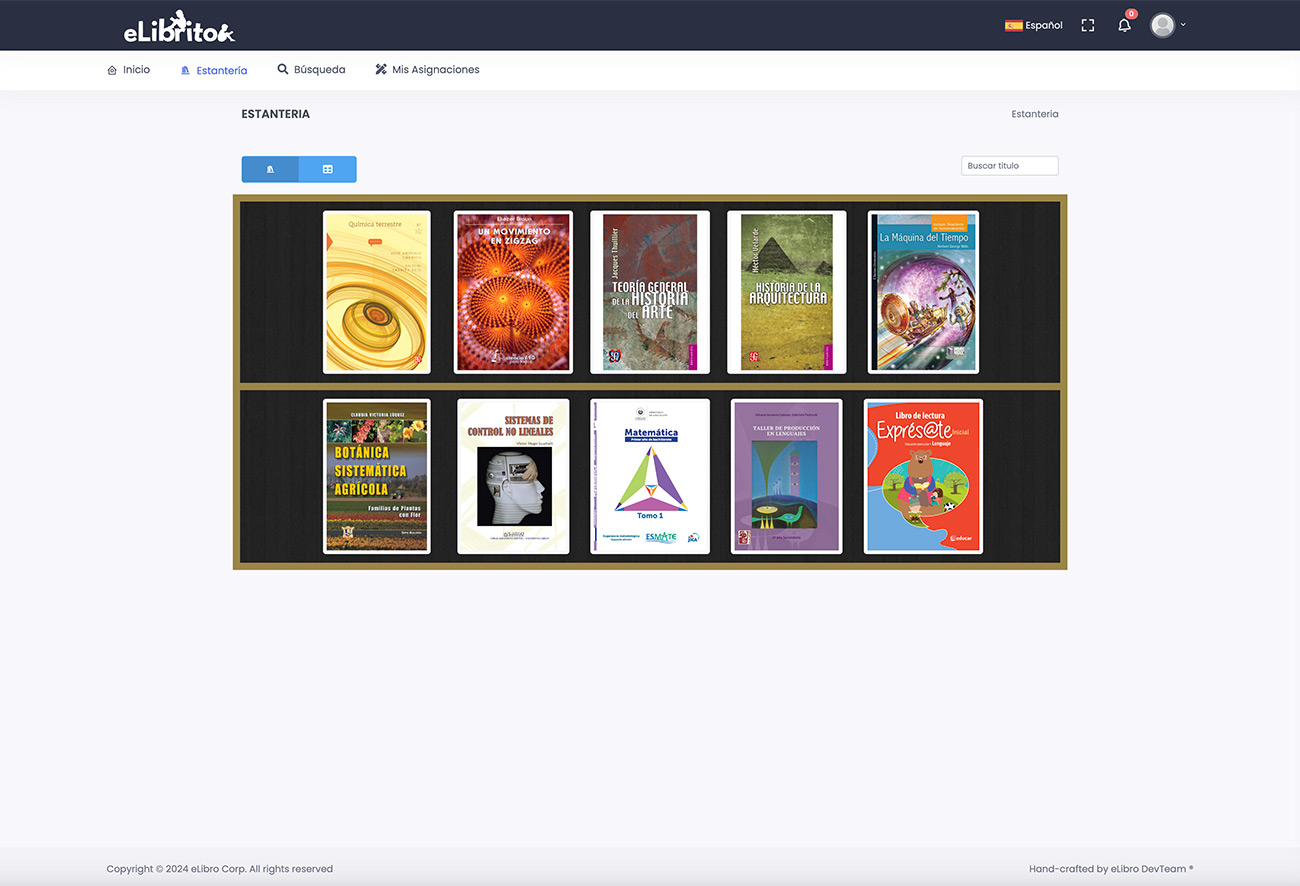Viewport: 1300px width, 886px height.
Task: Open Matemática Tomo 1 book
Action: (x=650, y=476)
